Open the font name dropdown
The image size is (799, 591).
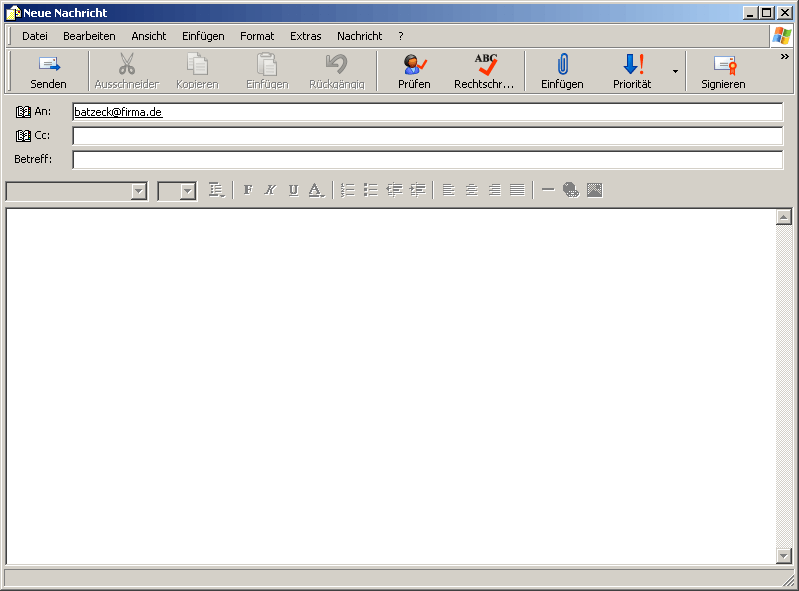click(x=138, y=191)
